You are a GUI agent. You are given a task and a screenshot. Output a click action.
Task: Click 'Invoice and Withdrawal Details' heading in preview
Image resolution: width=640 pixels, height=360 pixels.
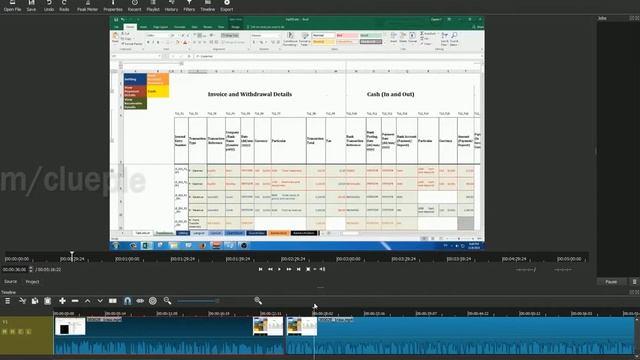click(250, 94)
